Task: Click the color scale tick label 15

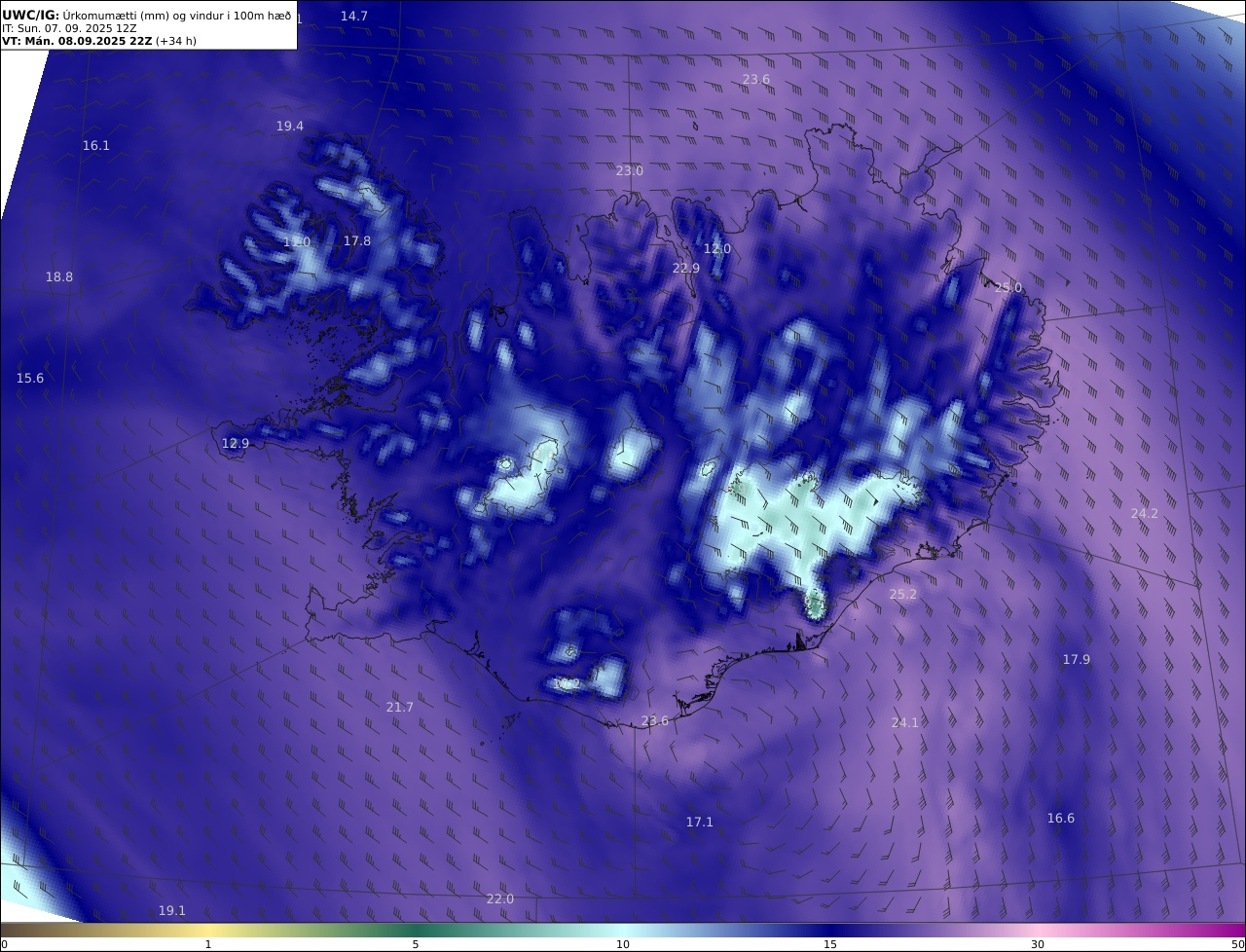Action: [830, 945]
